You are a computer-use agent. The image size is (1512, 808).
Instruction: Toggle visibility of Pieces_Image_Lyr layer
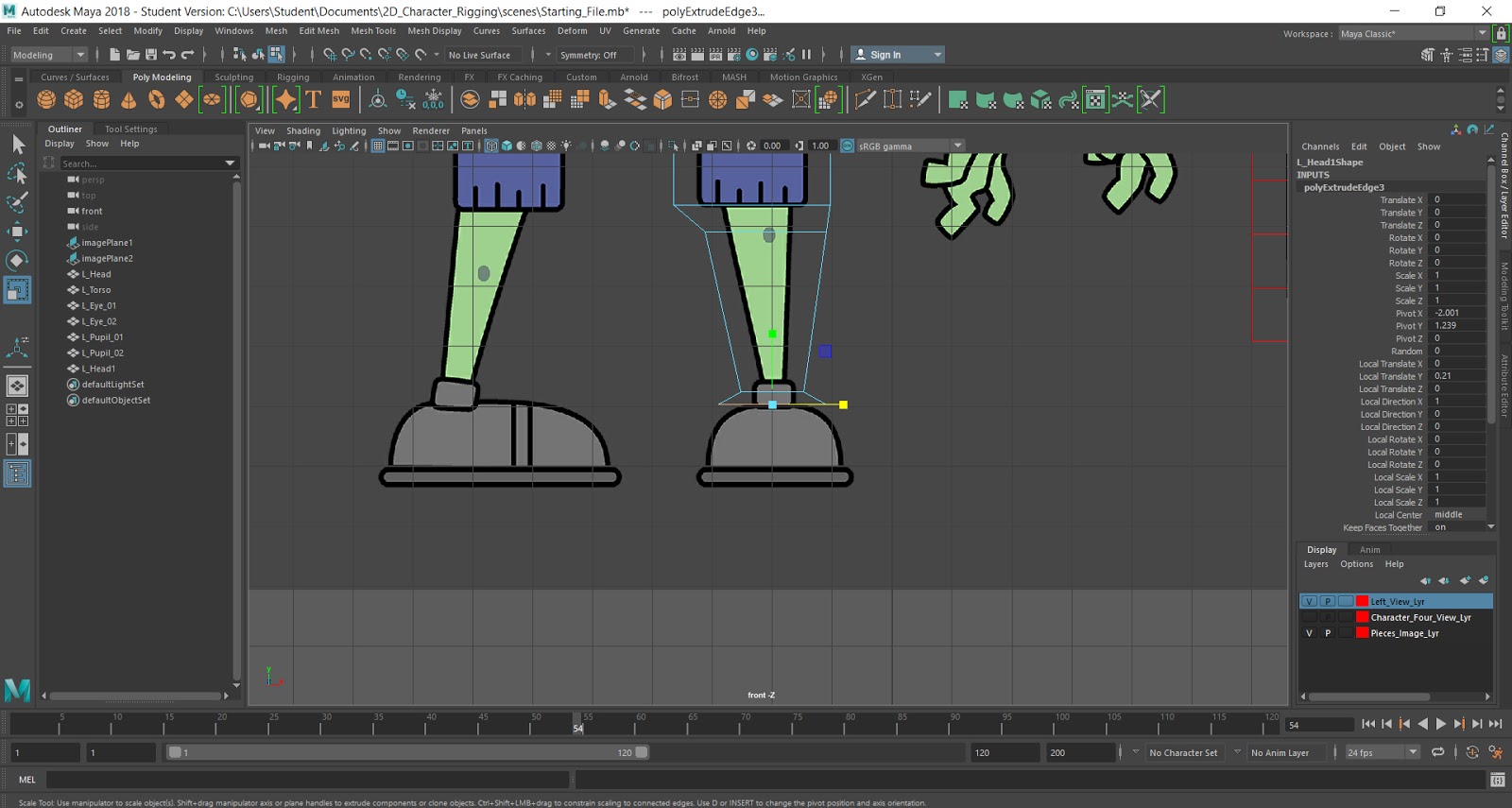click(1309, 633)
